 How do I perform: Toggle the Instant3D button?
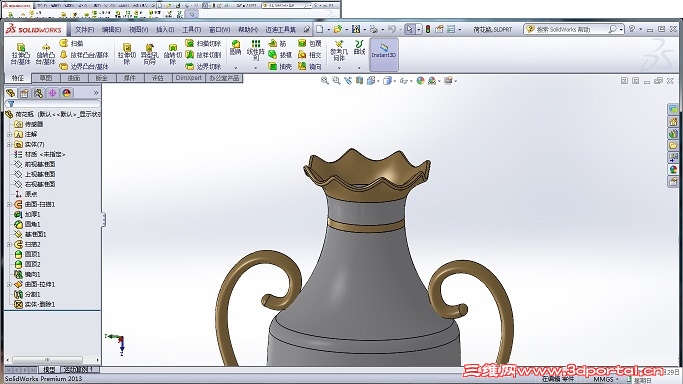click(384, 54)
